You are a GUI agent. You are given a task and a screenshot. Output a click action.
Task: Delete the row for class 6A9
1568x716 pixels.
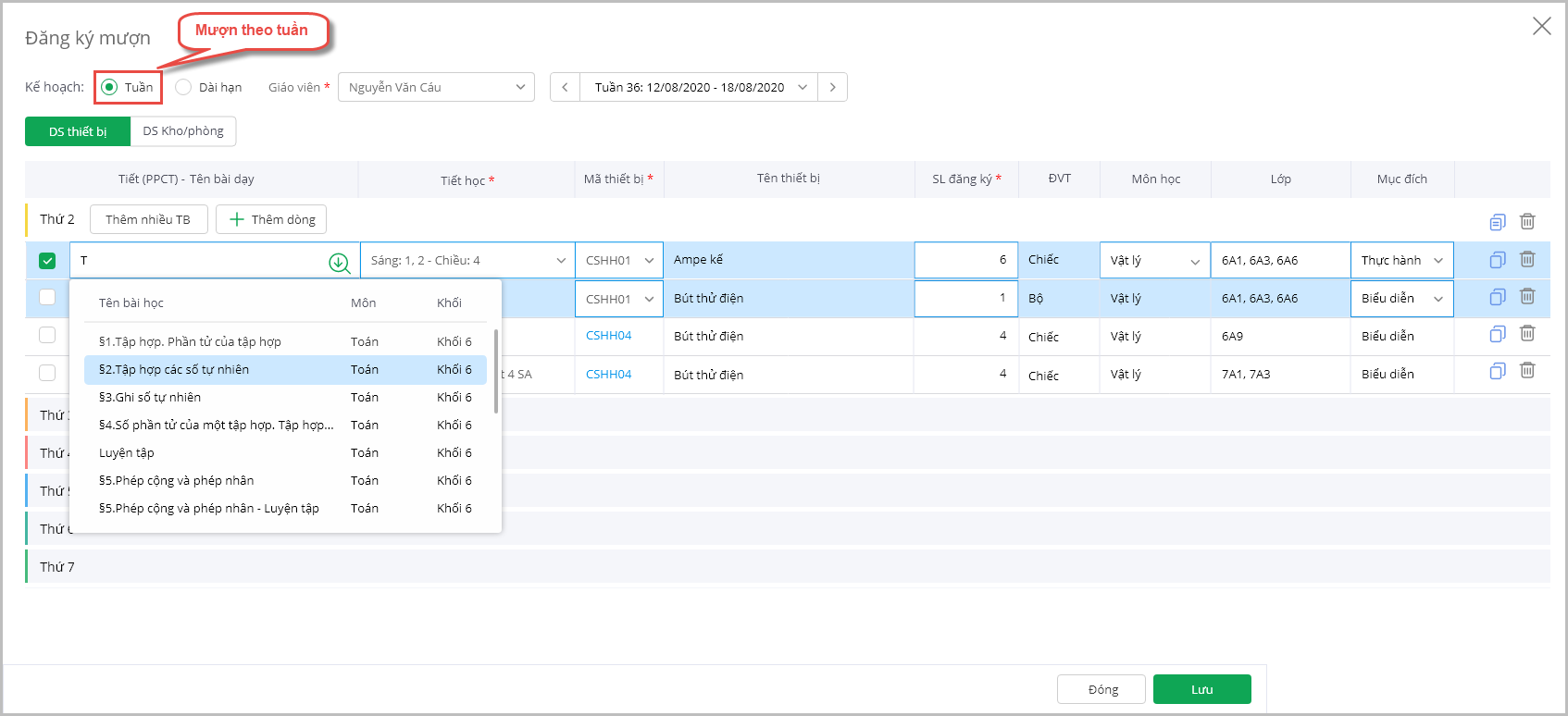point(1527,334)
